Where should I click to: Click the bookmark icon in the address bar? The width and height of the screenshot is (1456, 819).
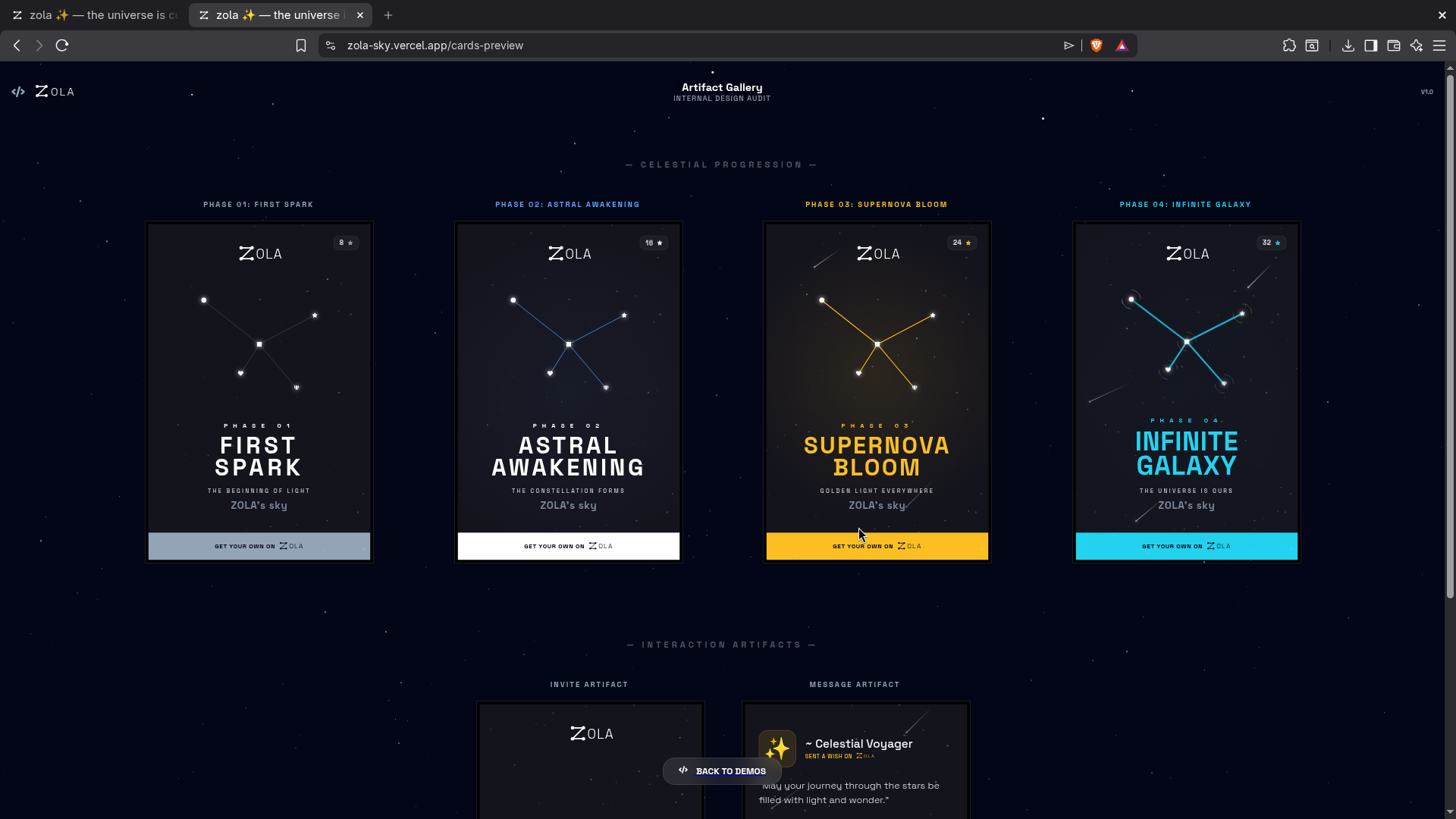(301, 45)
